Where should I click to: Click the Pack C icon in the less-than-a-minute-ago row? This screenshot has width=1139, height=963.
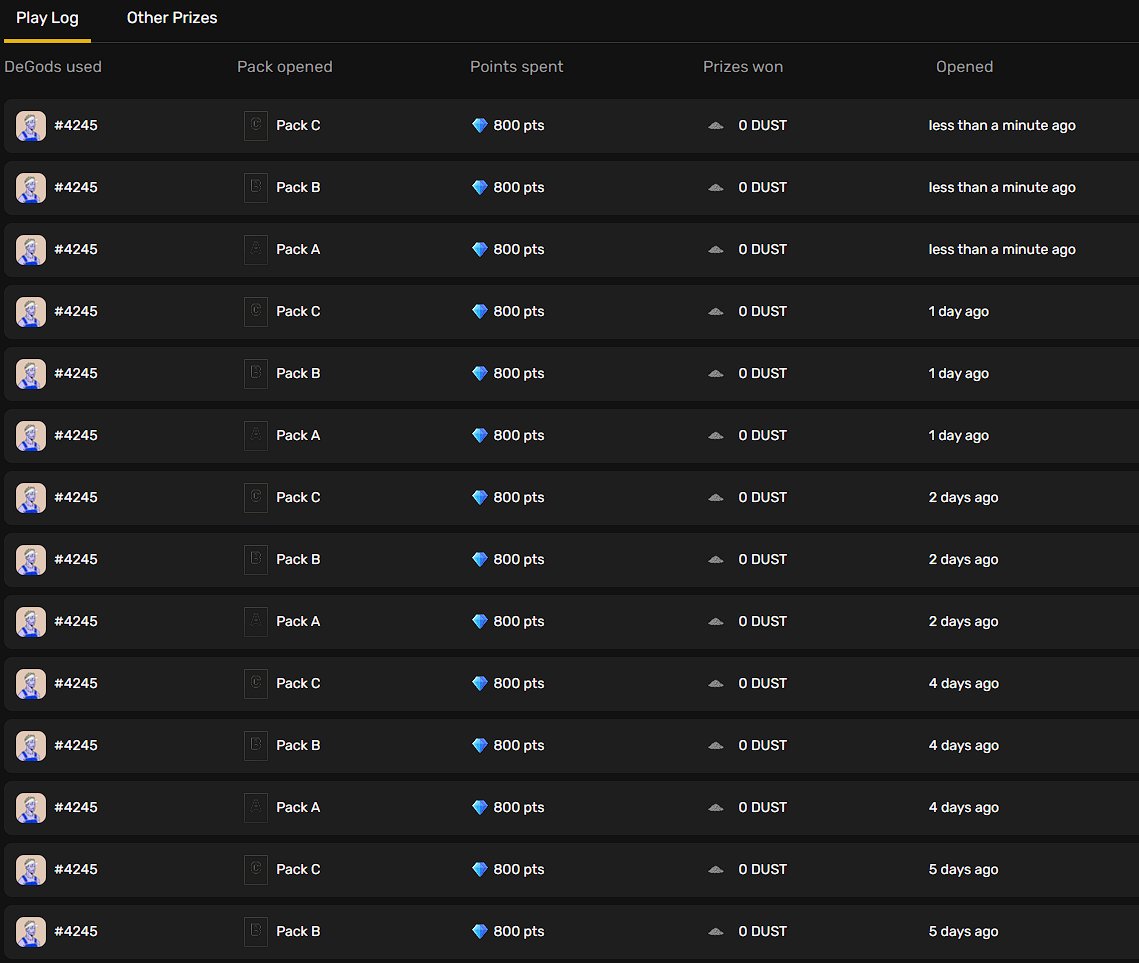pos(256,126)
